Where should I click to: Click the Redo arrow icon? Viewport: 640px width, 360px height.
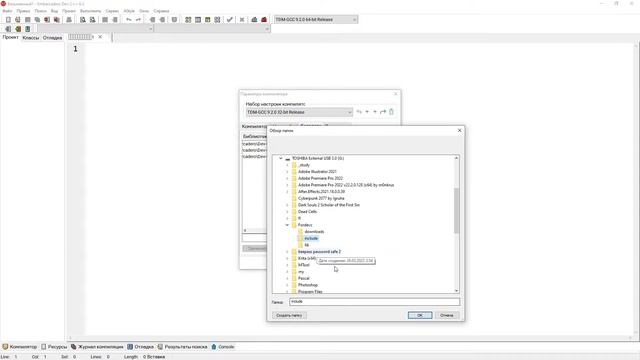pyautogui.click(x=138, y=20)
